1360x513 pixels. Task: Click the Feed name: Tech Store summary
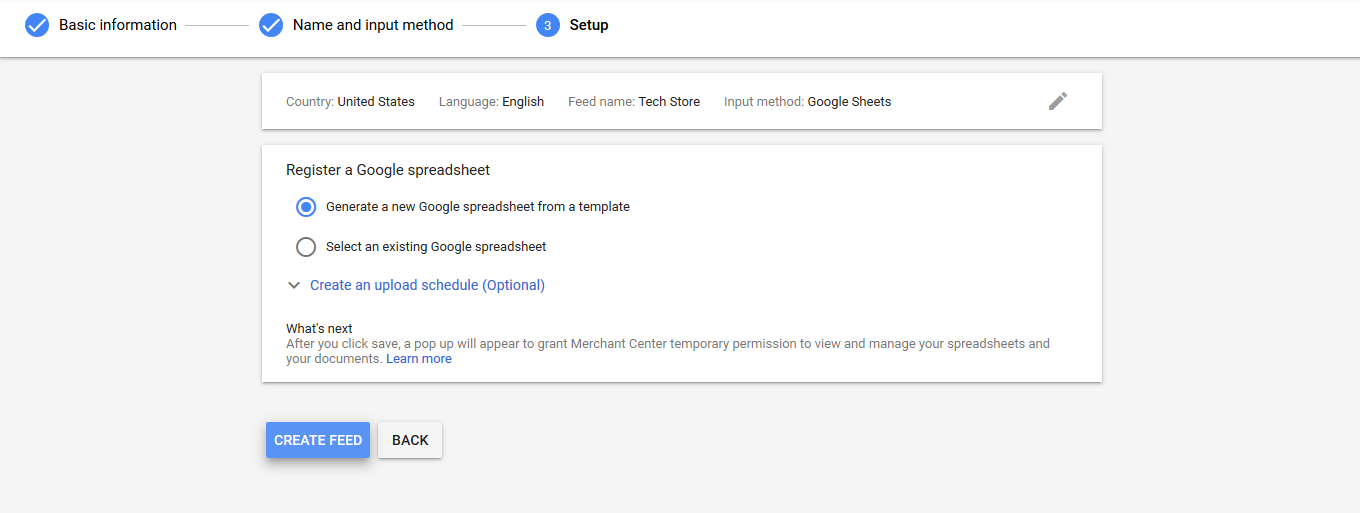[634, 102]
